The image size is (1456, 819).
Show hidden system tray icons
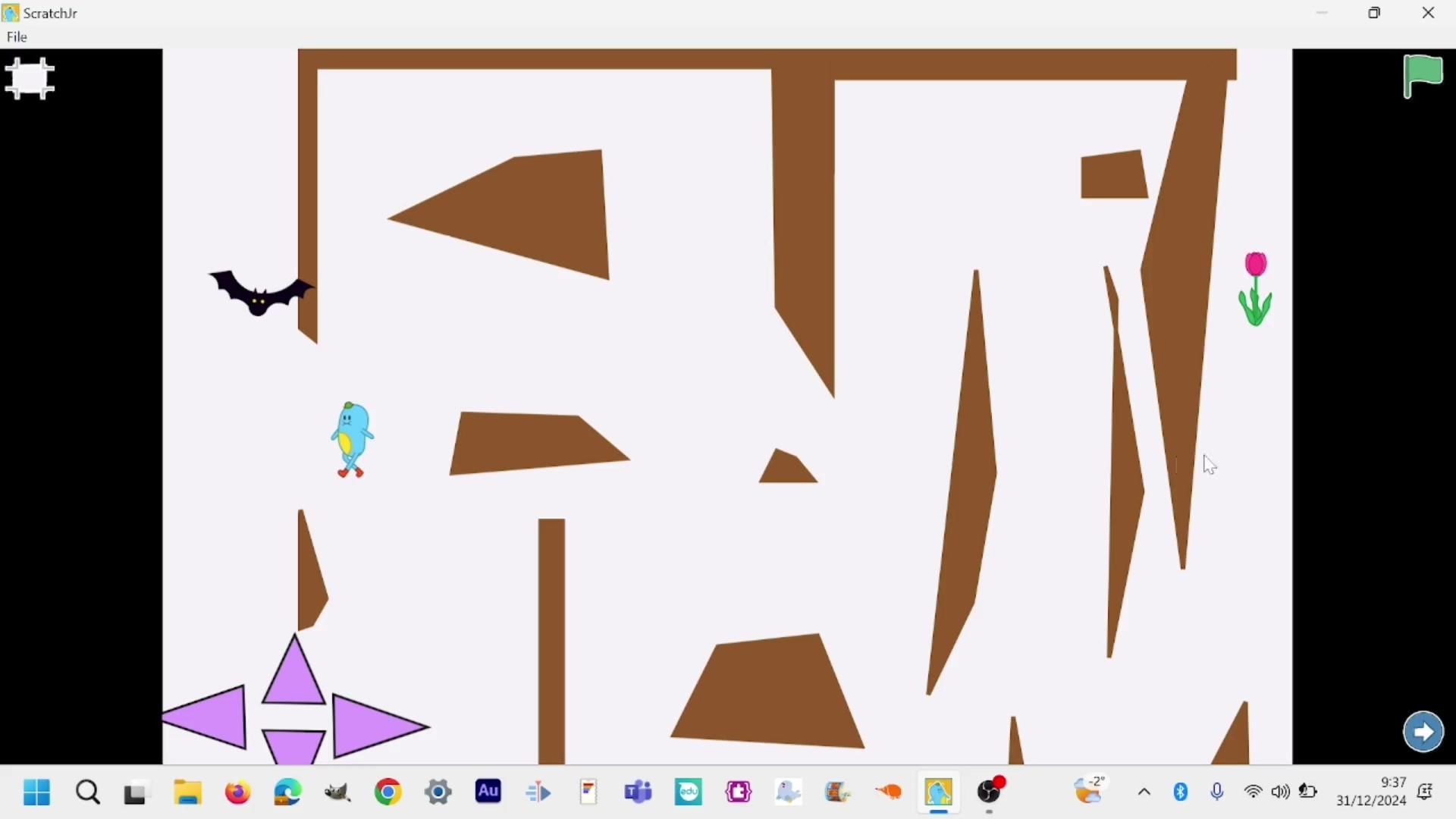coord(1144,792)
